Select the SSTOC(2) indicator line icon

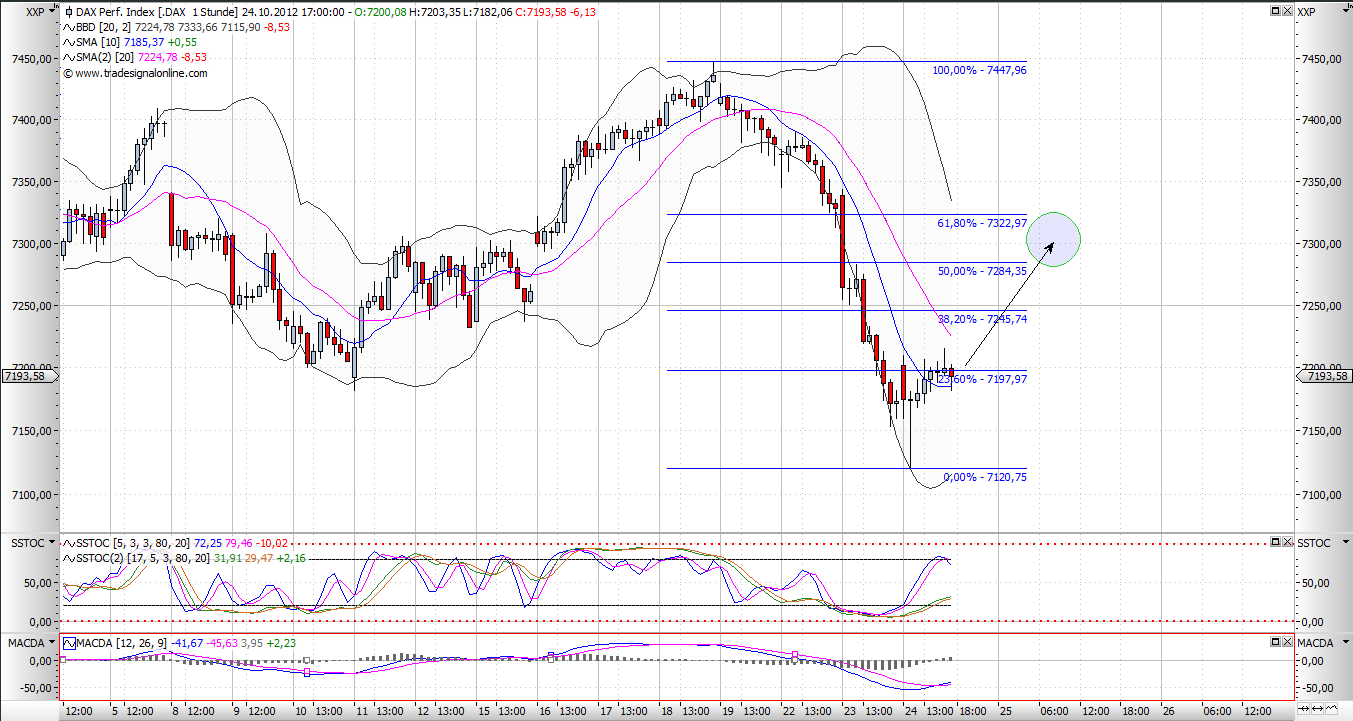(x=70, y=557)
